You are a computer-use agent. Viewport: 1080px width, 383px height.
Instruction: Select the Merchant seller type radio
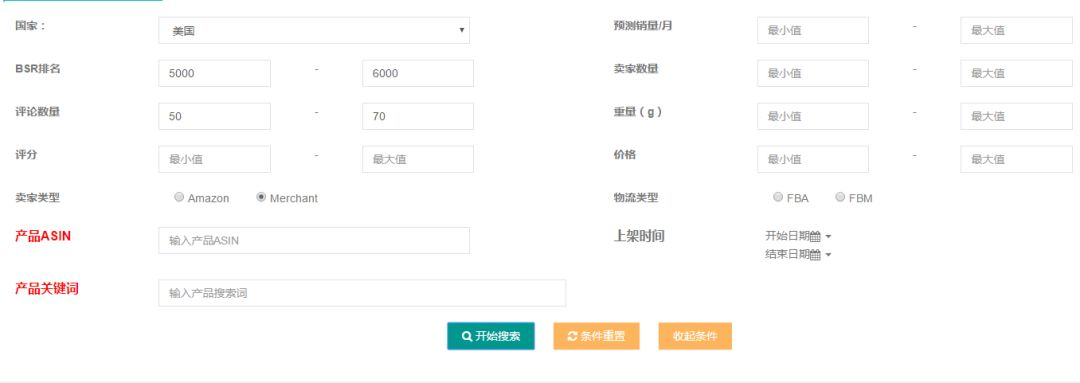(x=261, y=197)
